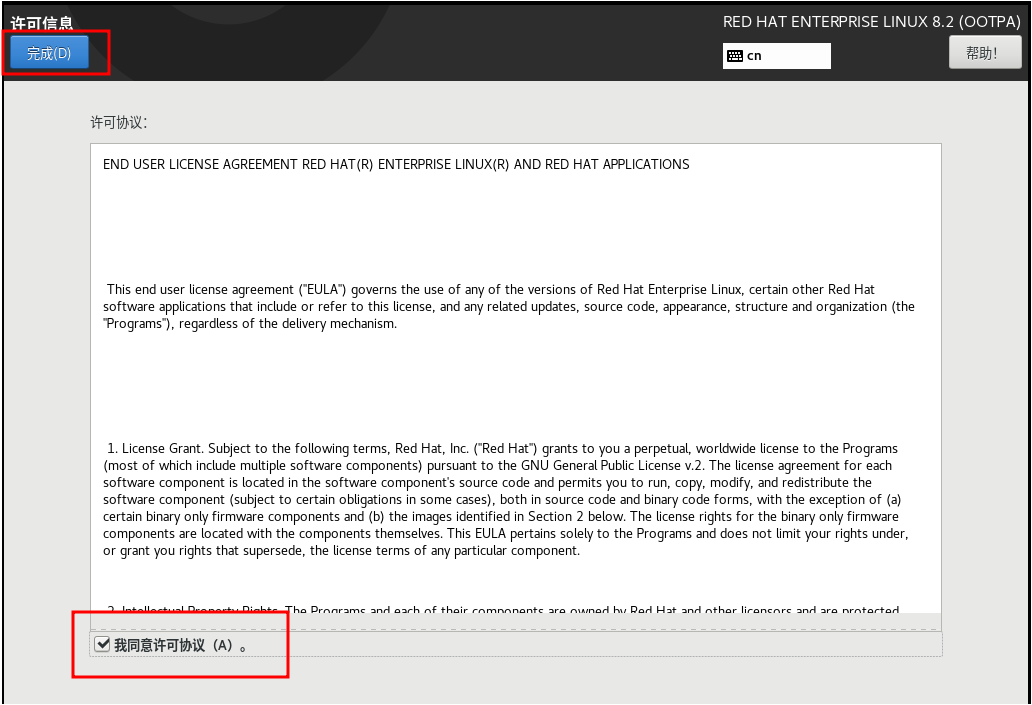Click the "2. Intellectual Property Rights" line
The height and width of the screenshot is (705, 1032).
(x=502, y=609)
